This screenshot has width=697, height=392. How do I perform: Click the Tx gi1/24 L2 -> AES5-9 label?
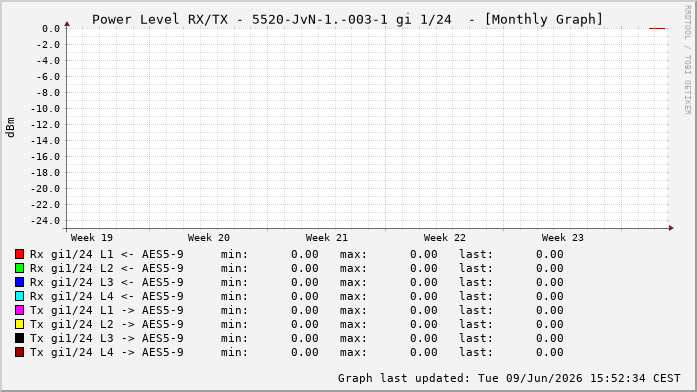(107, 324)
